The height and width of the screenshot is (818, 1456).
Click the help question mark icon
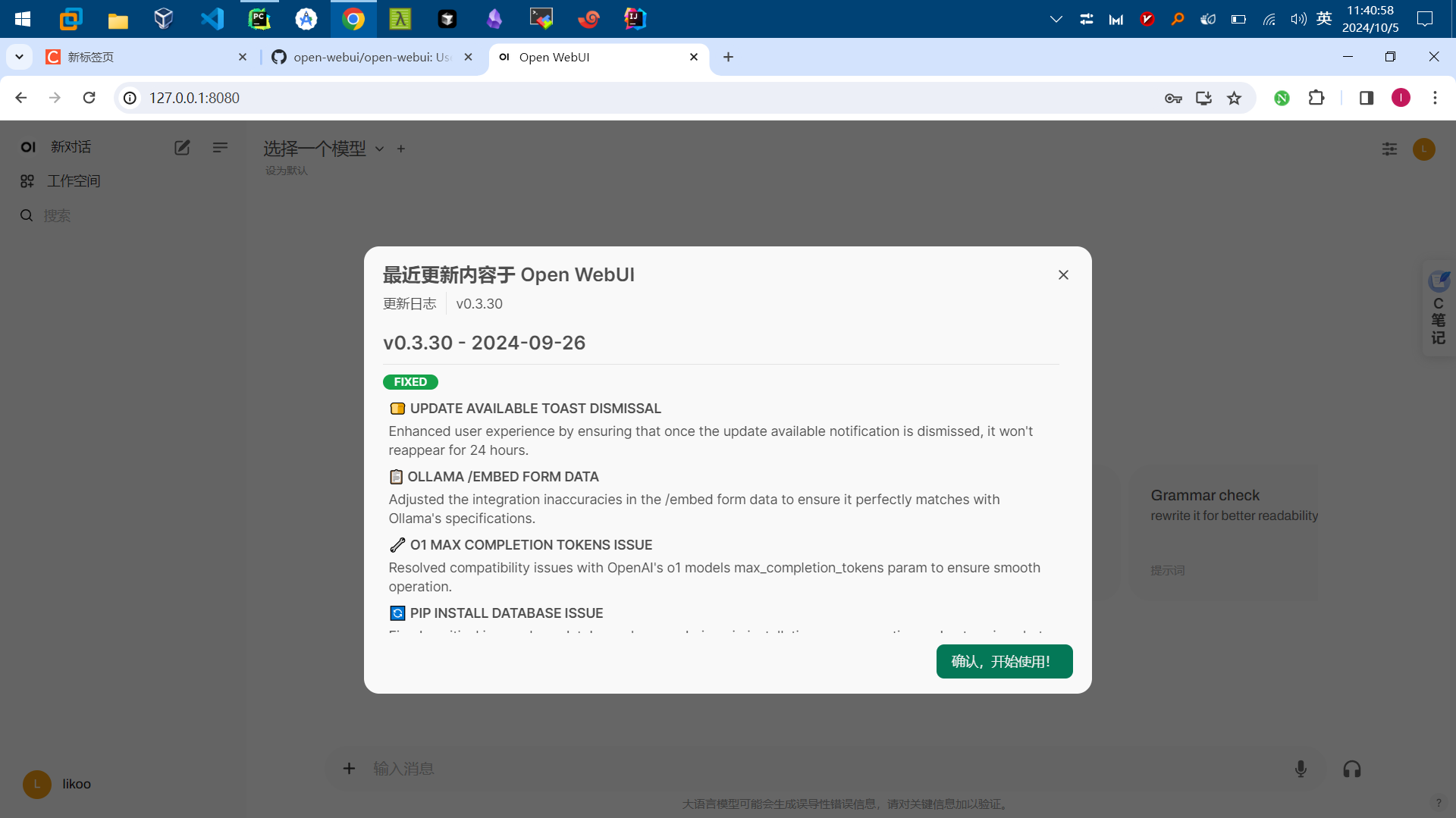1439,803
